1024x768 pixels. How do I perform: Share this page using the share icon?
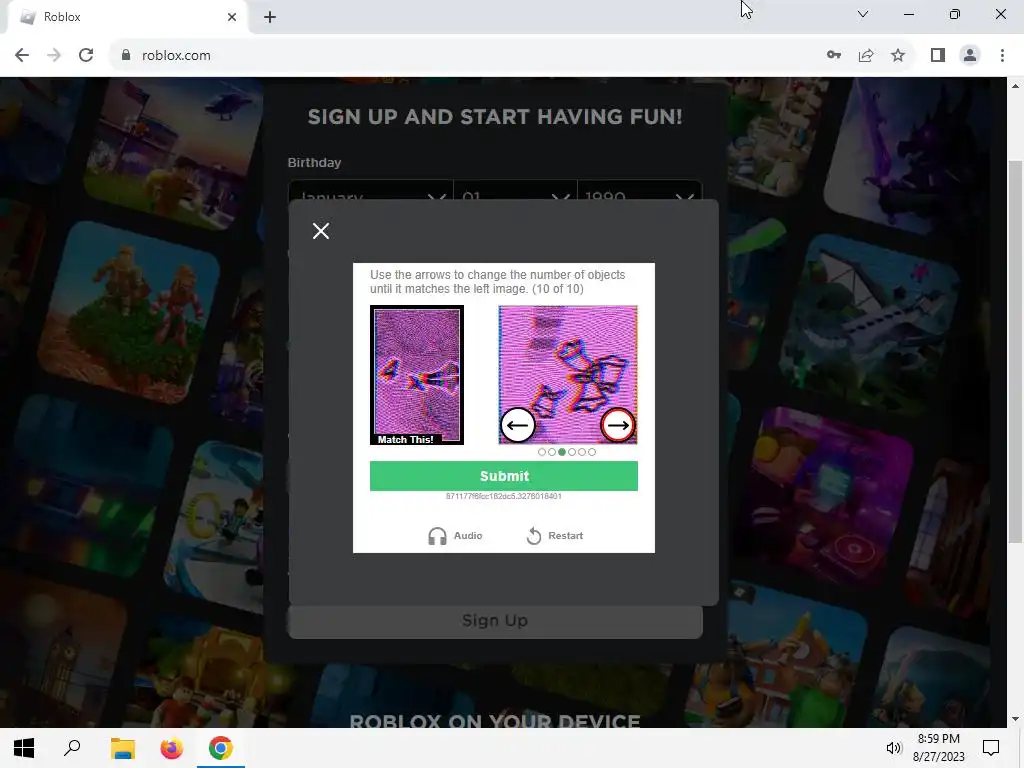point(866,56)
